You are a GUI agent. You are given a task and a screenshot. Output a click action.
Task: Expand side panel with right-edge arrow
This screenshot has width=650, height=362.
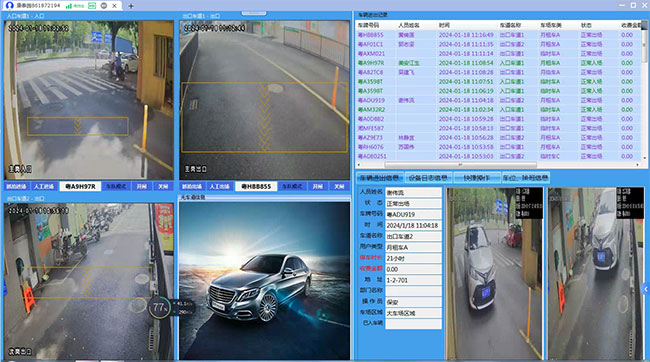point(646,289)
